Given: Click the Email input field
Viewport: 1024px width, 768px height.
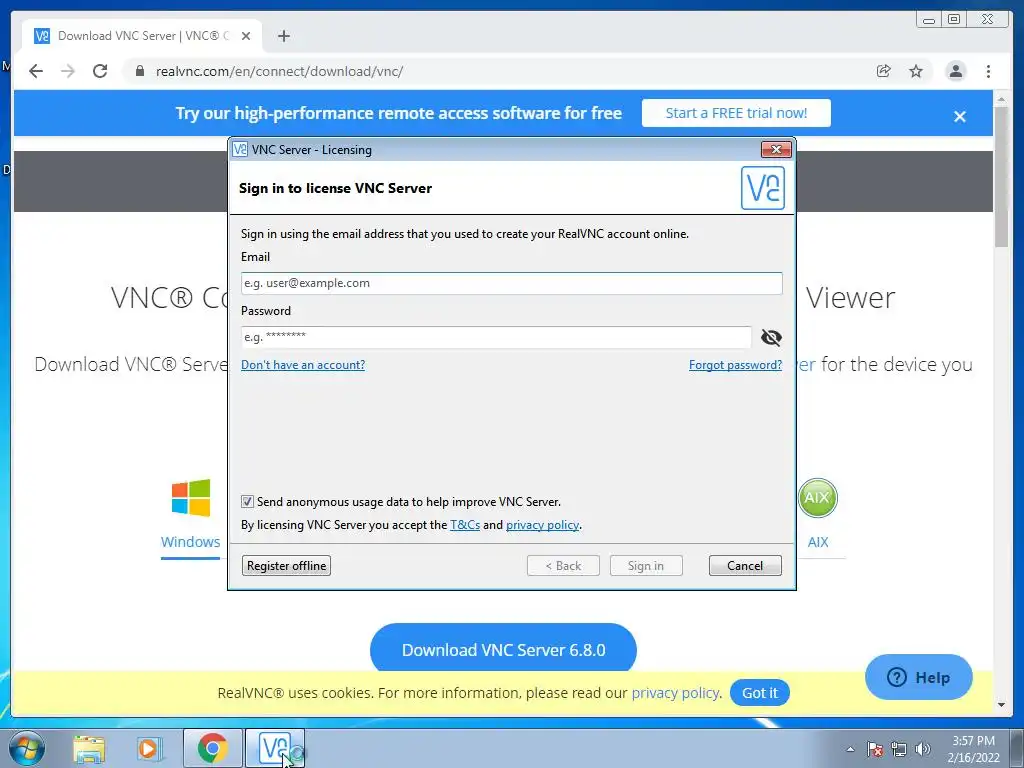Looking at the screenshot, I should pos(511,283).
